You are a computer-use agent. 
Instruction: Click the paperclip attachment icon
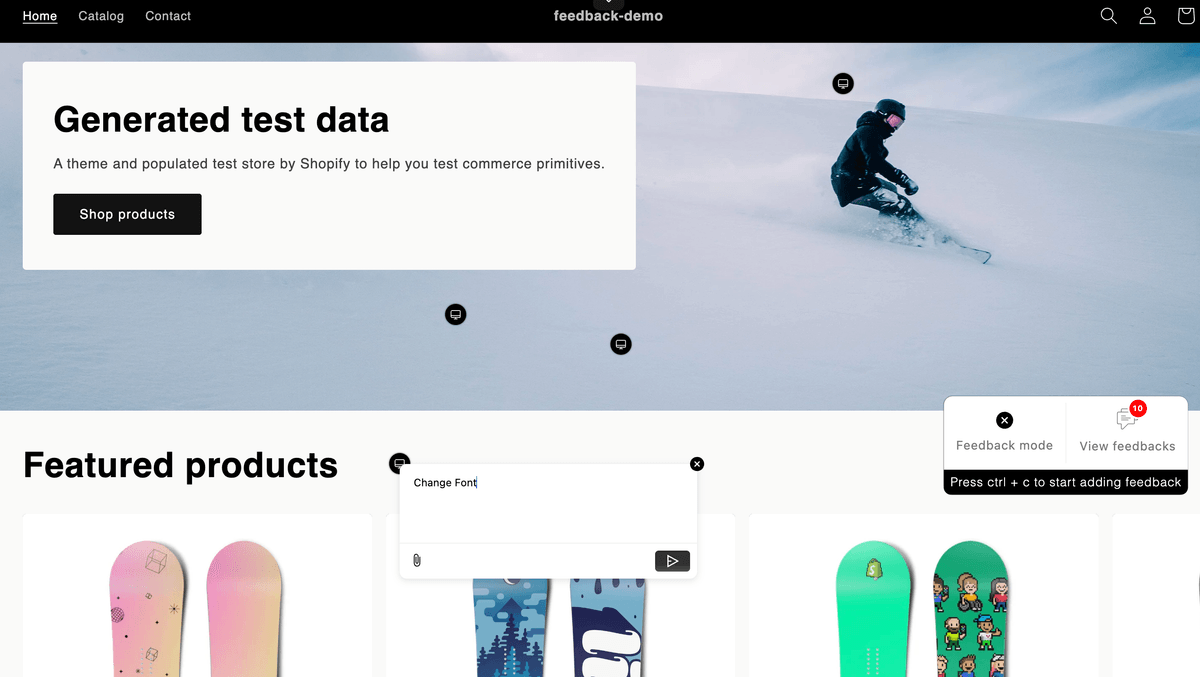pos(417,560)
